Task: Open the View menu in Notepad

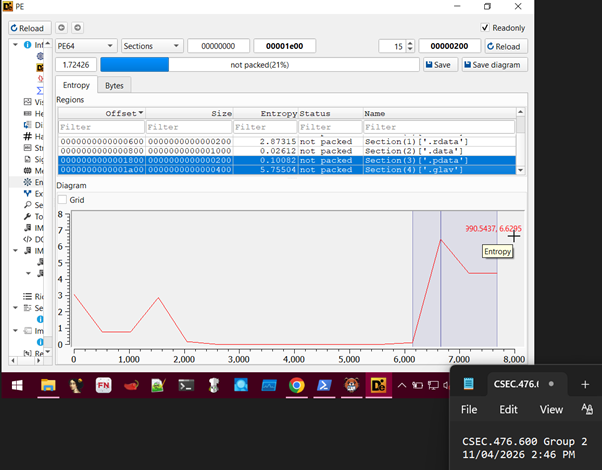Action: click(x=551, y=409)
